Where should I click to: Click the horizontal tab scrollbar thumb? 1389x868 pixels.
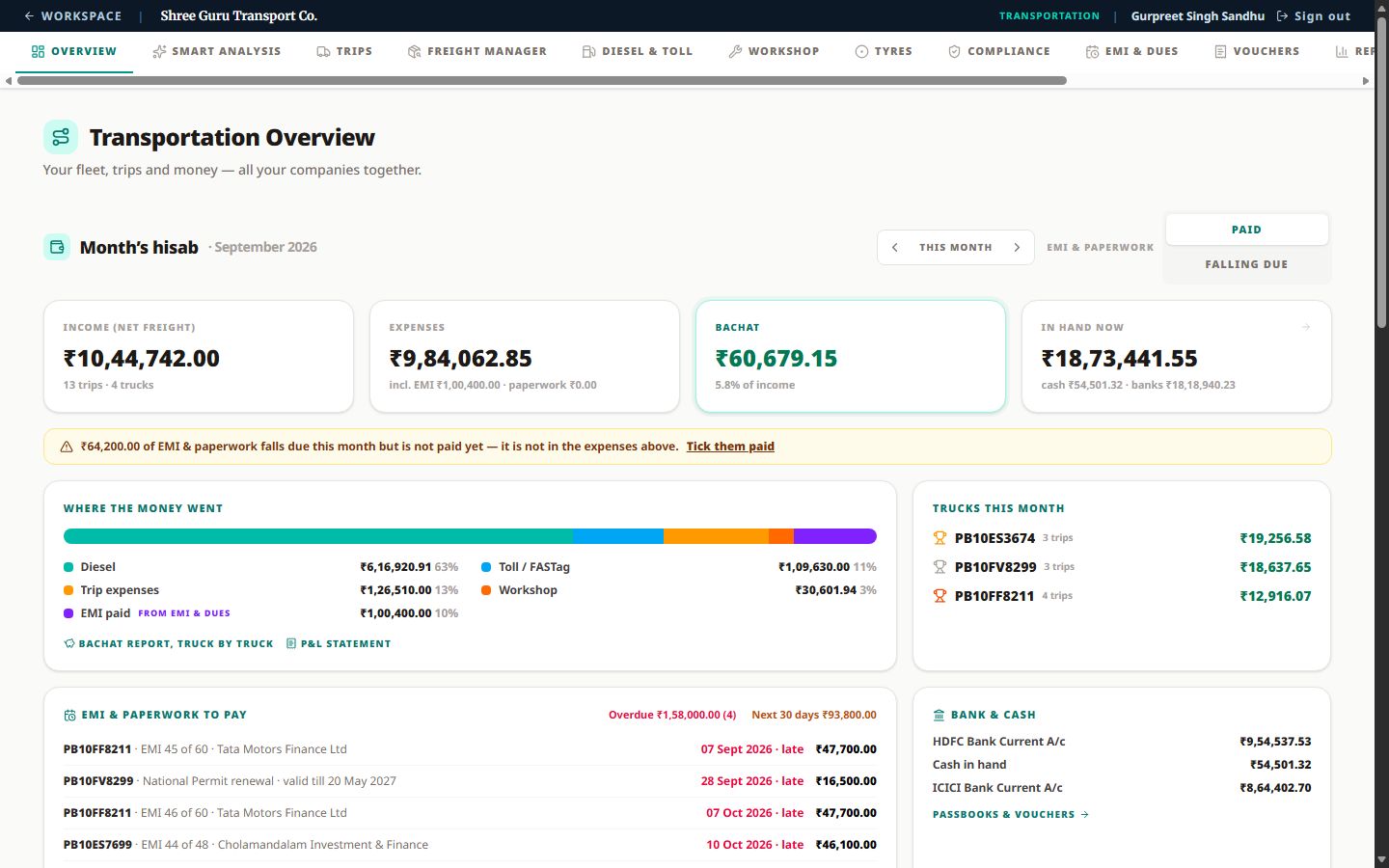[542, 81]
